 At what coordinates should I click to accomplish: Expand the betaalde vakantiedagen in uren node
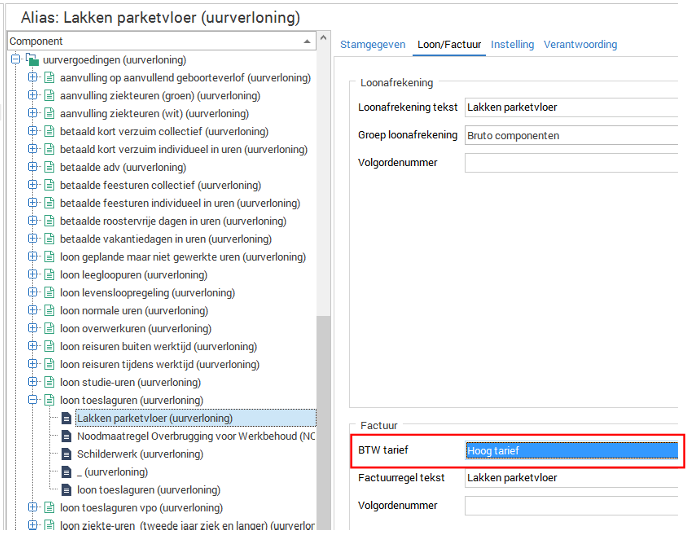33,239
